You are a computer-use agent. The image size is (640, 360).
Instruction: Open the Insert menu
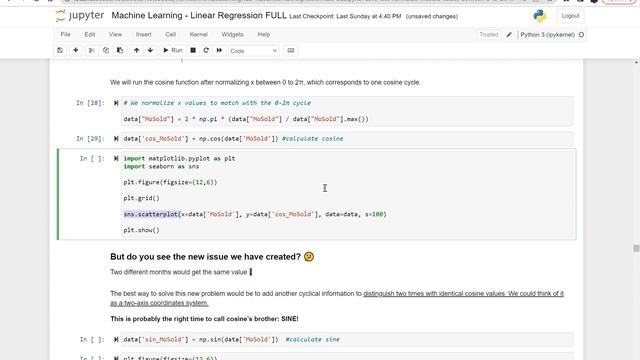point(144,35)
